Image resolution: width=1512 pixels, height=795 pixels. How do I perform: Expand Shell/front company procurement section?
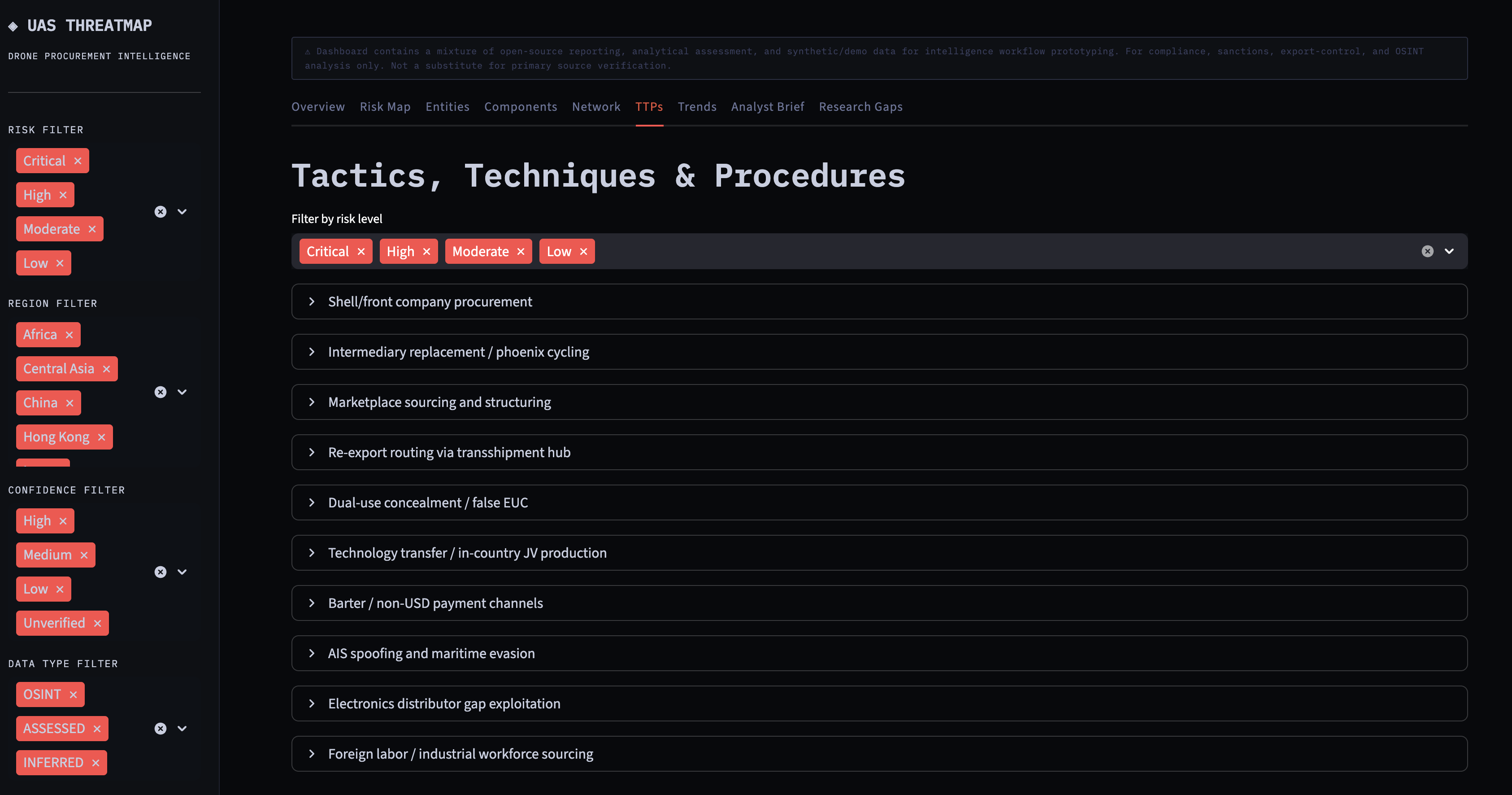879,302
